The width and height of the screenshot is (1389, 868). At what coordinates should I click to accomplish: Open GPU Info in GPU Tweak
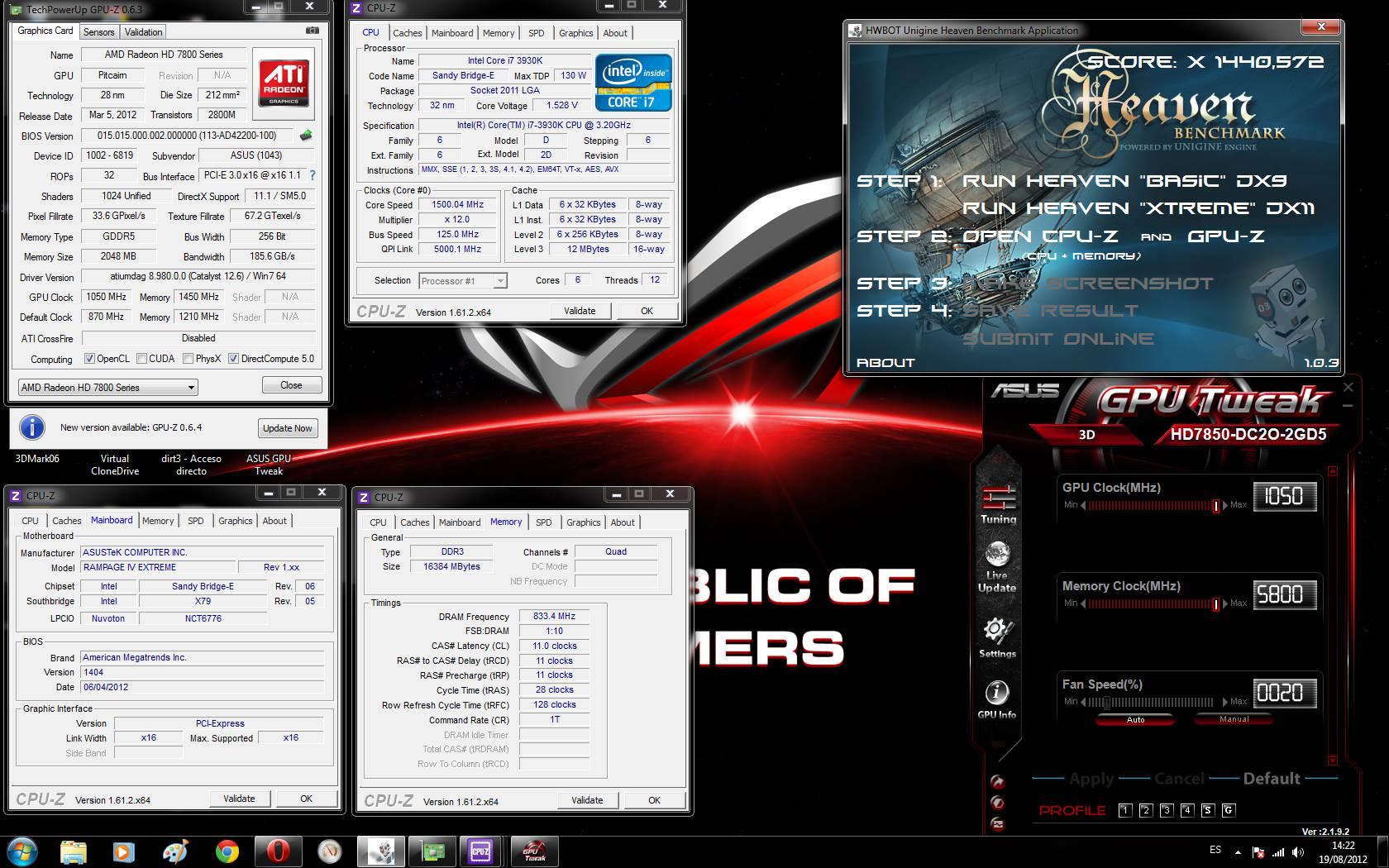[997, 699]
